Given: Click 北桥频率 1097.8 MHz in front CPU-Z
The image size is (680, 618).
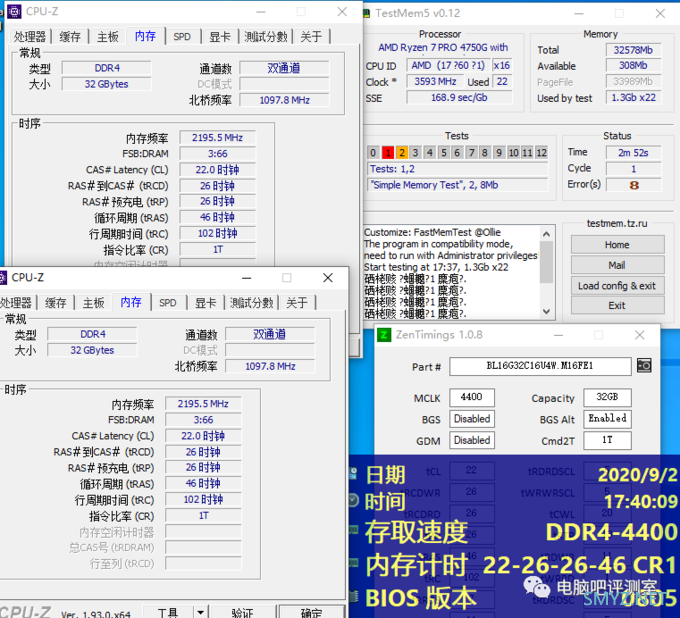Looking at the screenshot, I should tap(270, 366).
